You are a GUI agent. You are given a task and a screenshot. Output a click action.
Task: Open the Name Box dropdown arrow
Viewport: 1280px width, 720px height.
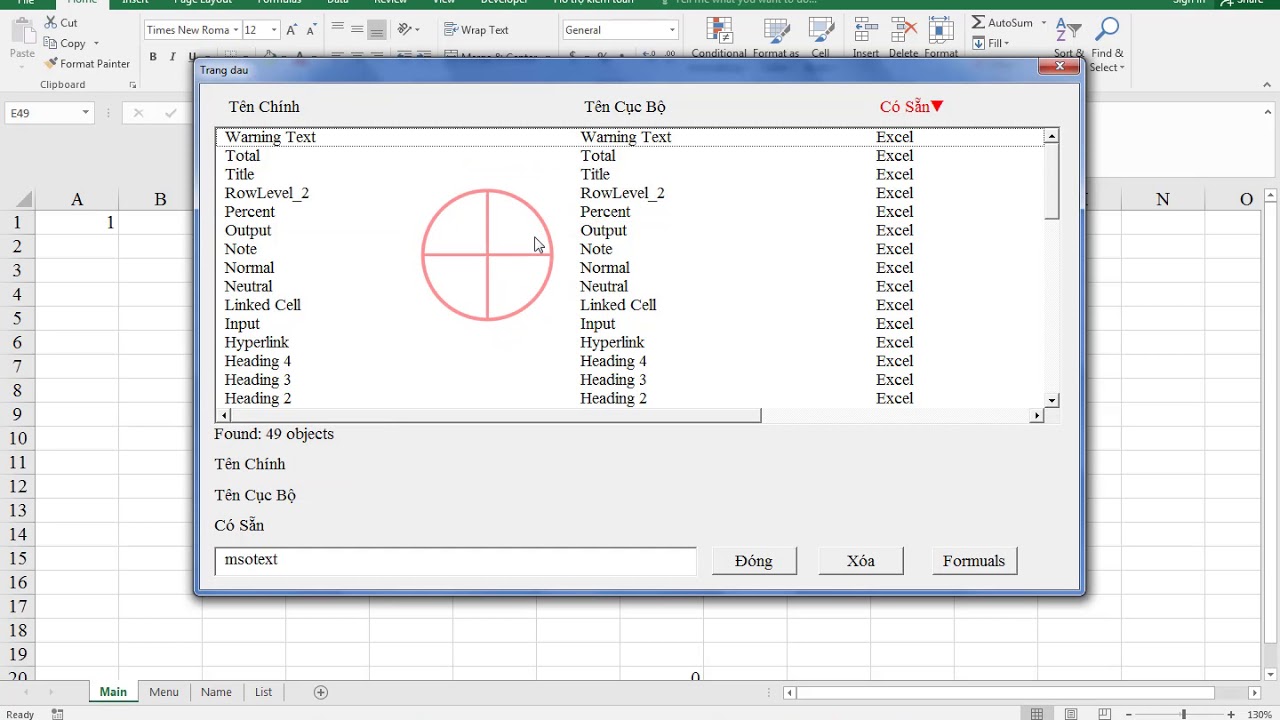[86, 113]
